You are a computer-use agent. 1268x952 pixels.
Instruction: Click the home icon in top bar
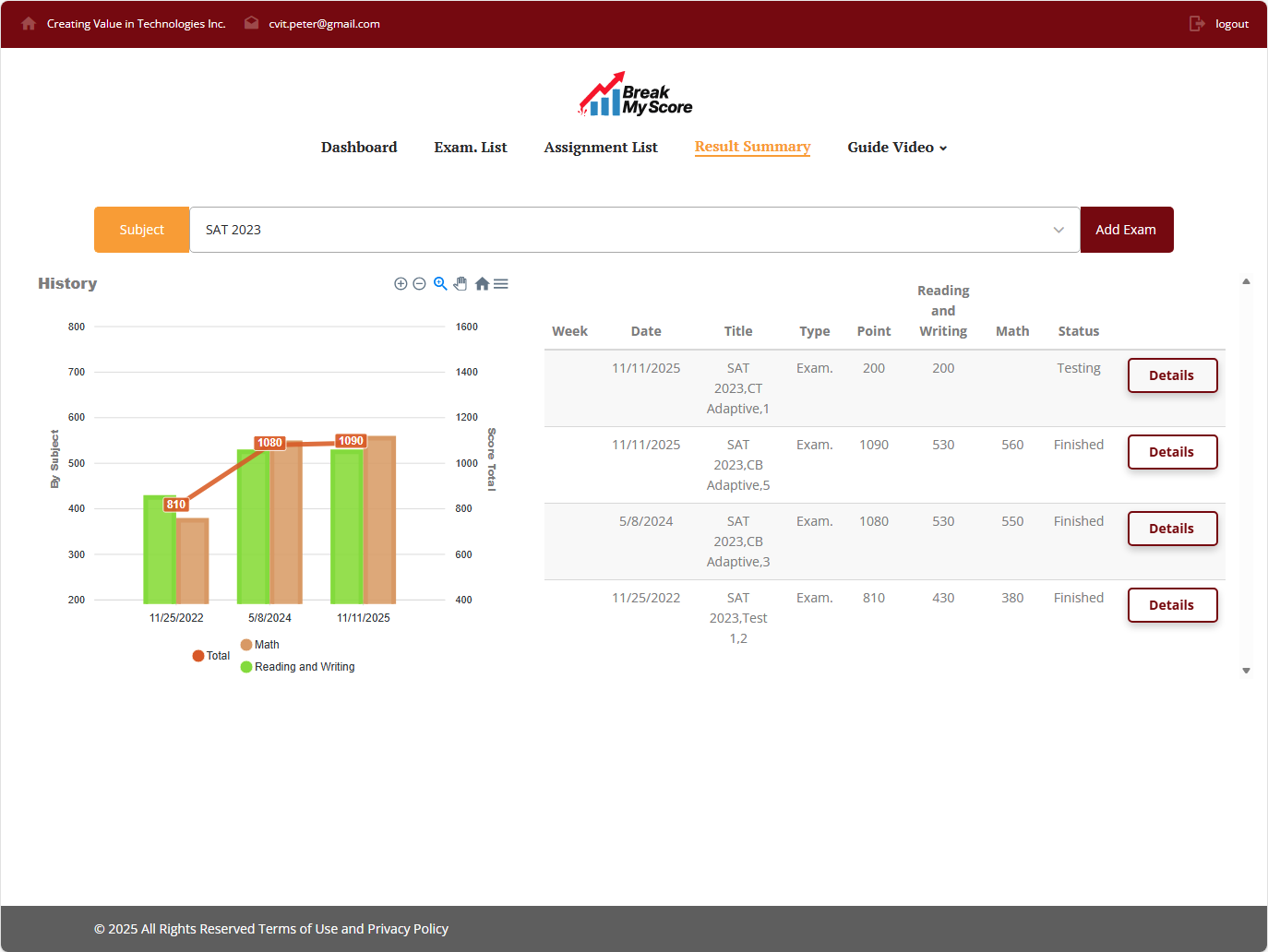click(29, 24)
